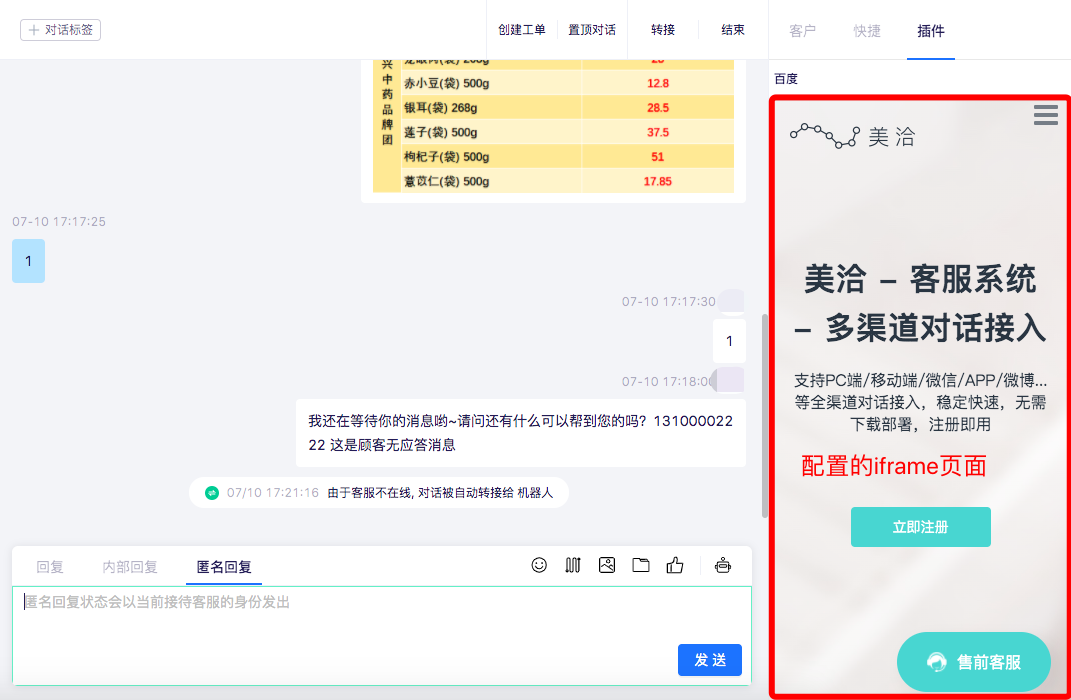Click the conversation scrollbar
Viewport: 1071px width, 700px height.
pos(764,415)
